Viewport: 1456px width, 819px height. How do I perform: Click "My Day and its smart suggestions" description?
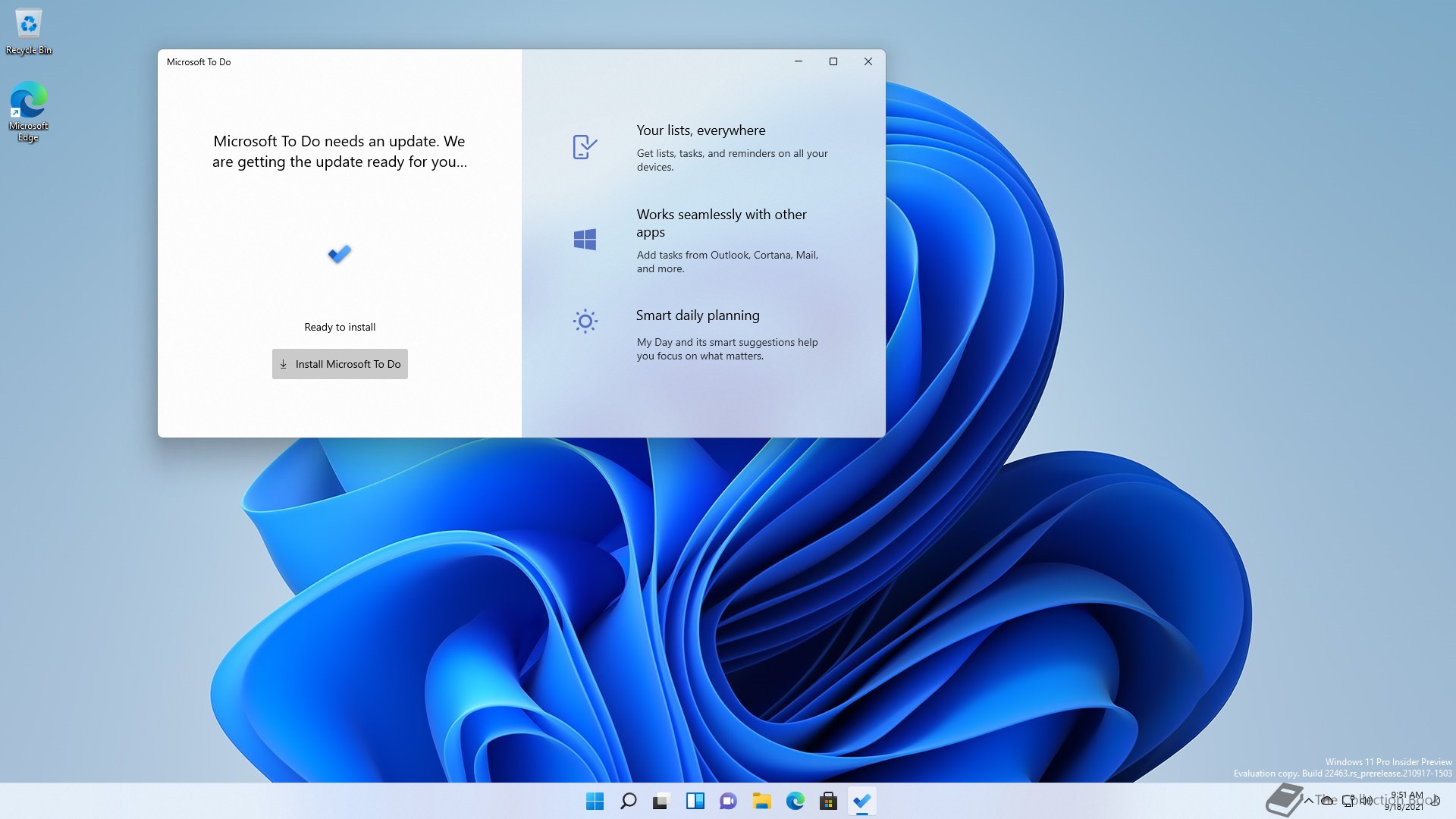tap(727, 349)
